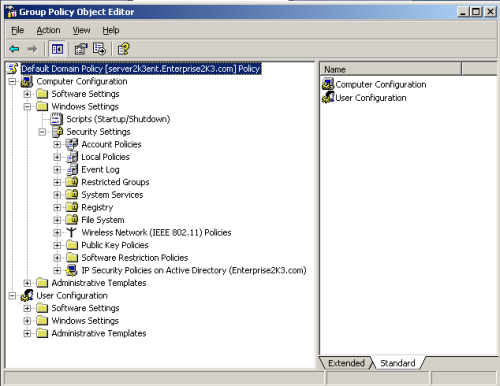Select Software Restriction Policies label
This screenshot has width=500, height=386.
(x=135, y=258)
